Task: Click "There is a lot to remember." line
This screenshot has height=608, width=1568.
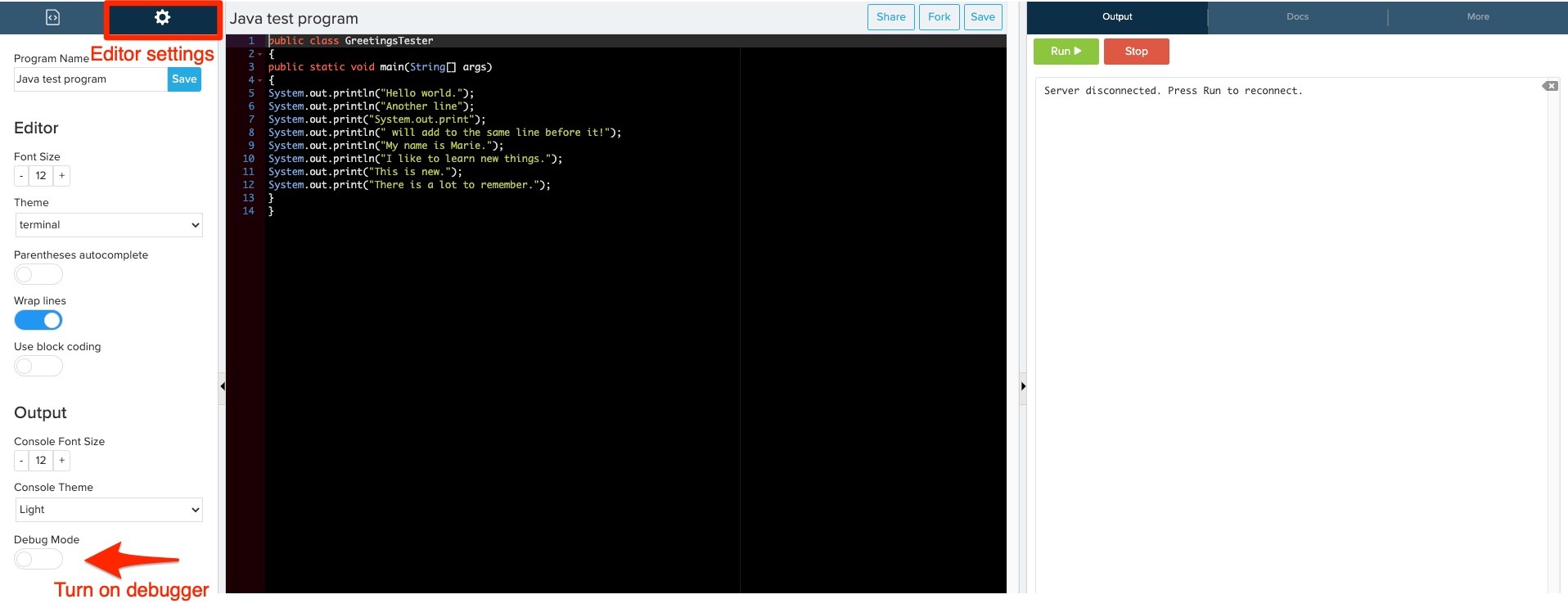Action: (409, 185)
